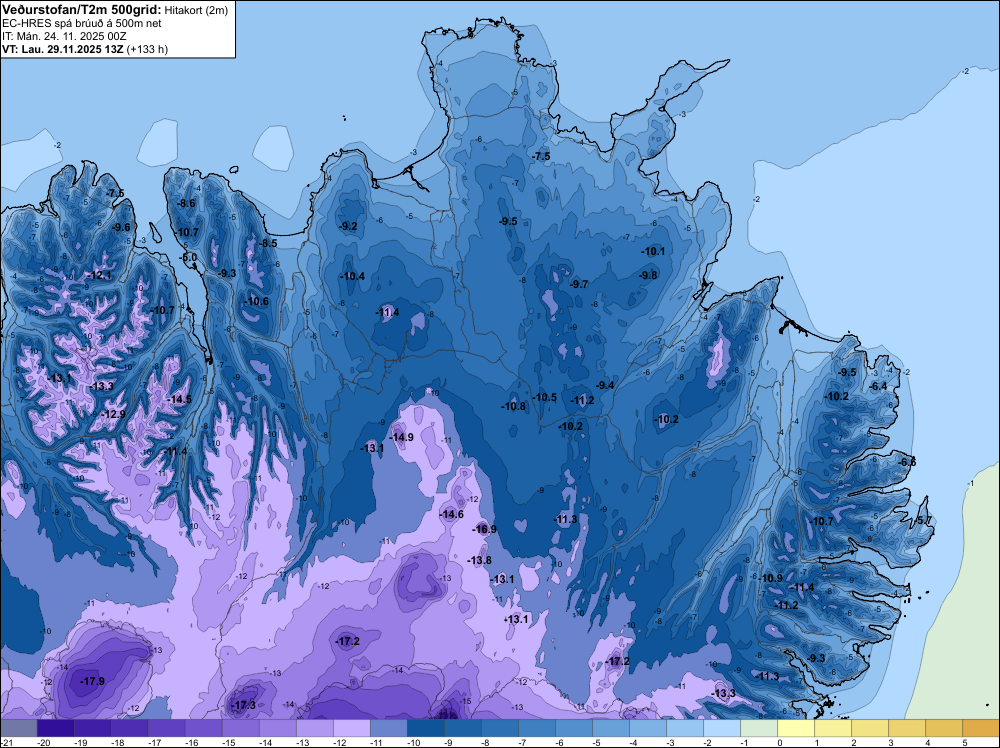Click the -15 label on the legend scale
Image resolution: width=1000 pixels, height=748 pixels.
(228, 742)
